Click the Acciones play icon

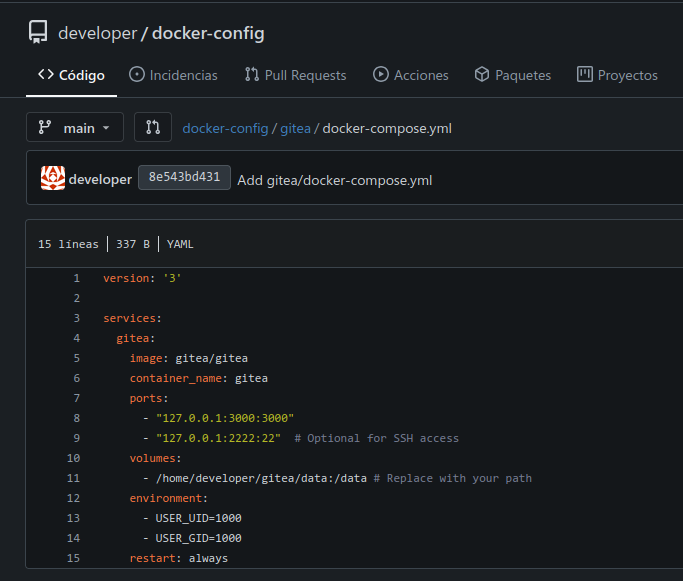(380, 75)
